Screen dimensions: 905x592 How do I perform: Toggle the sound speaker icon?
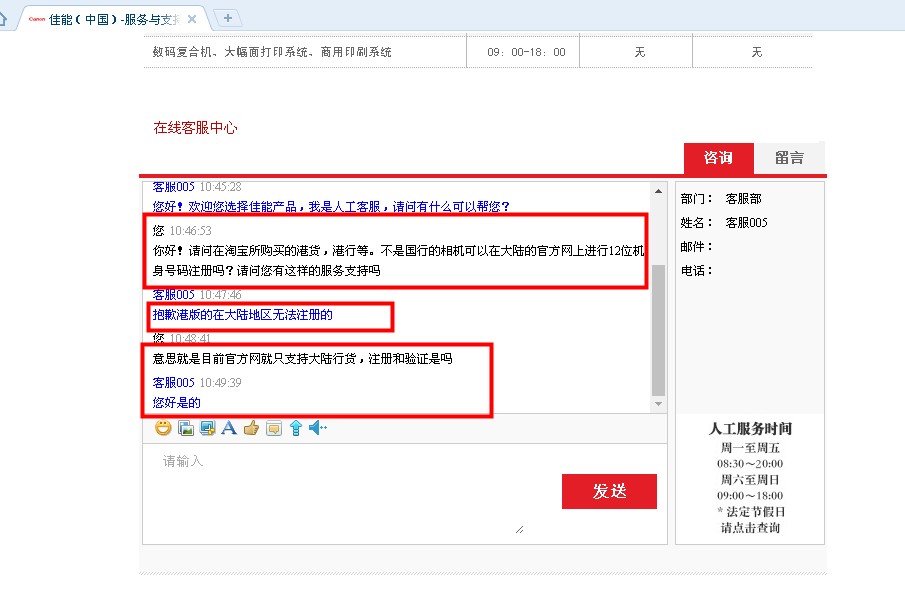click(x=317, y=428)
